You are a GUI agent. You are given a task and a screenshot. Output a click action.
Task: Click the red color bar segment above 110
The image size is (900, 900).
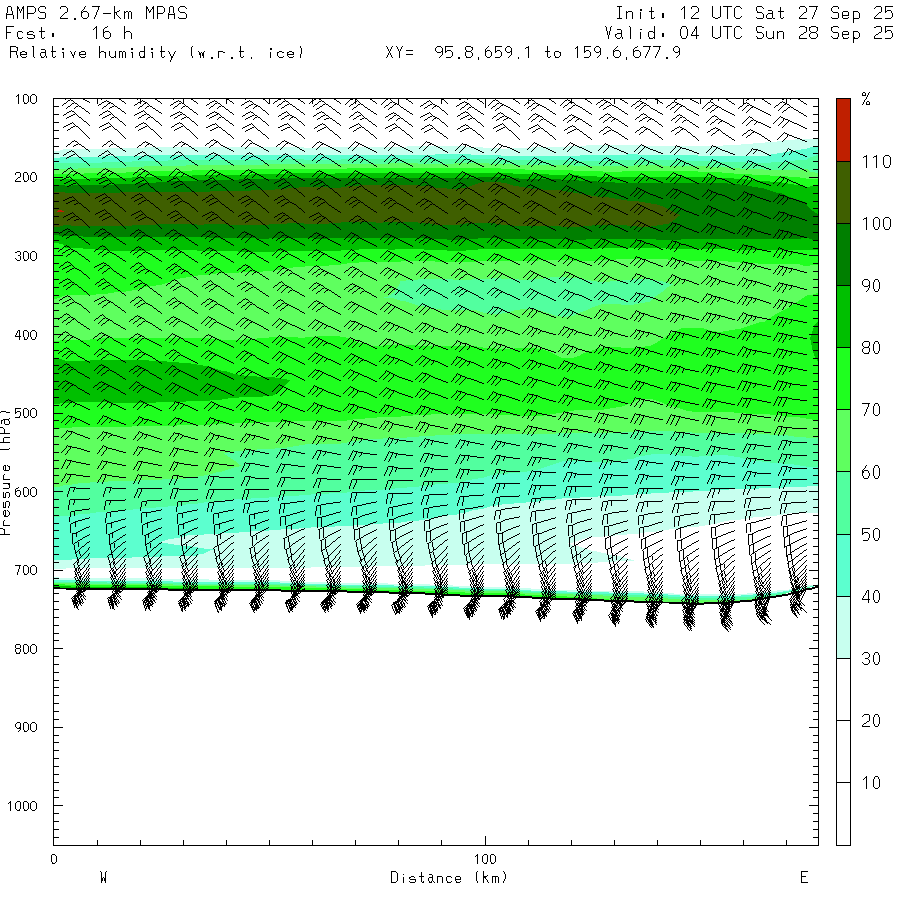[x=843, y=130]
